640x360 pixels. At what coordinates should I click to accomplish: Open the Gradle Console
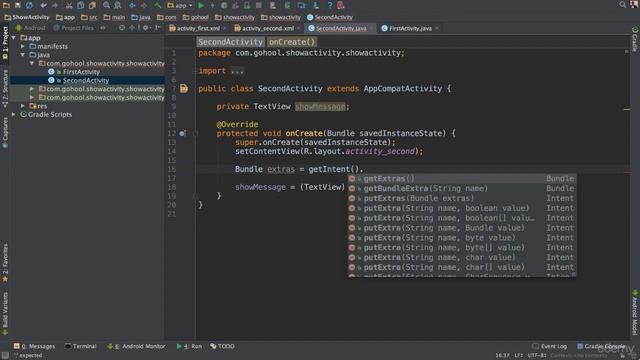pyautogui.click(x=602, y=346)
